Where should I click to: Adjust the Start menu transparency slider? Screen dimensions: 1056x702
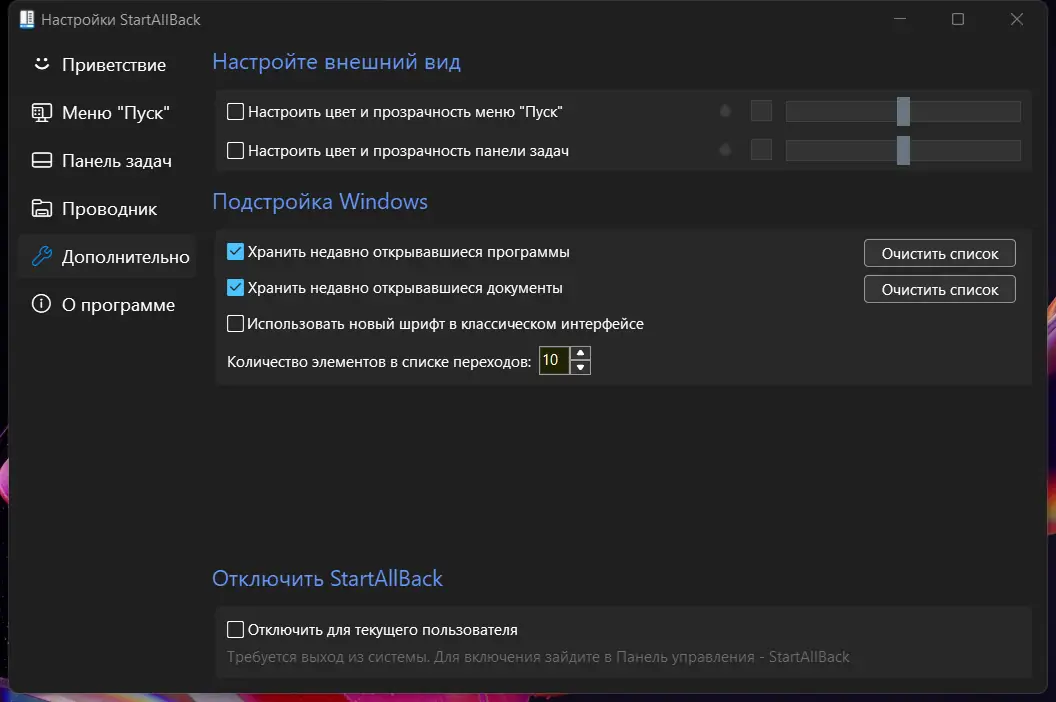click(903, 111)
